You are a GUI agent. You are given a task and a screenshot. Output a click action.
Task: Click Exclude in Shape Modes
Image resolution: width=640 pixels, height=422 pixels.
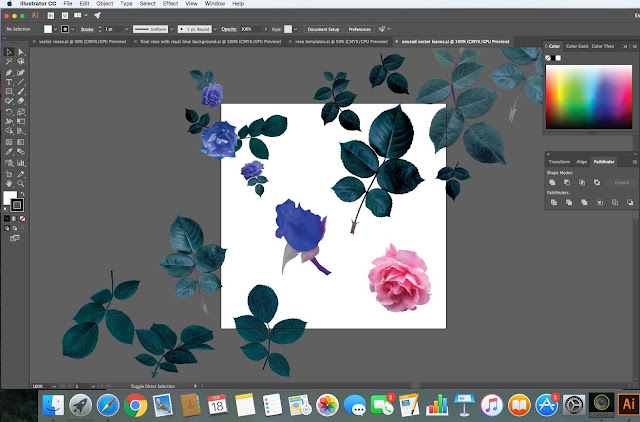pos(597,182)
